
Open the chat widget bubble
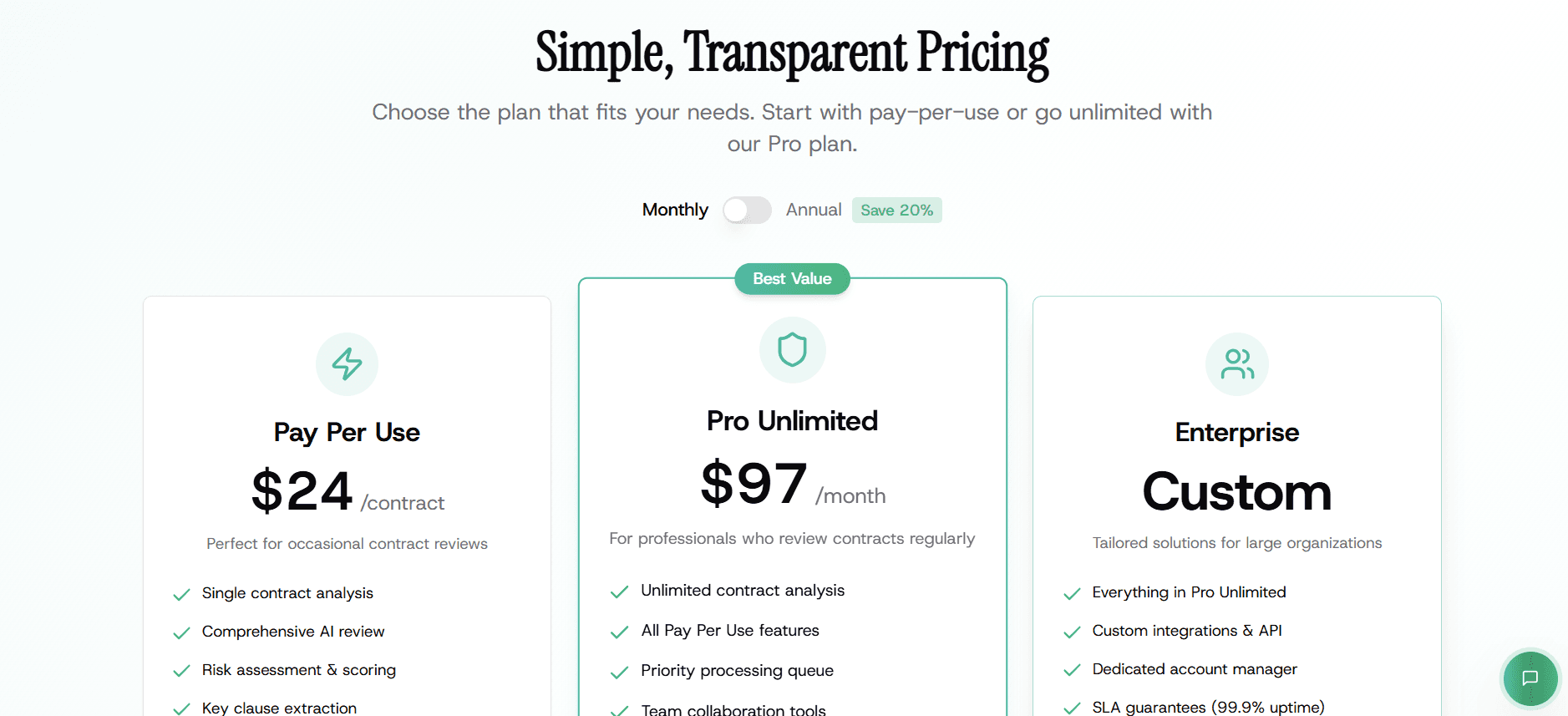point(1530,678)
